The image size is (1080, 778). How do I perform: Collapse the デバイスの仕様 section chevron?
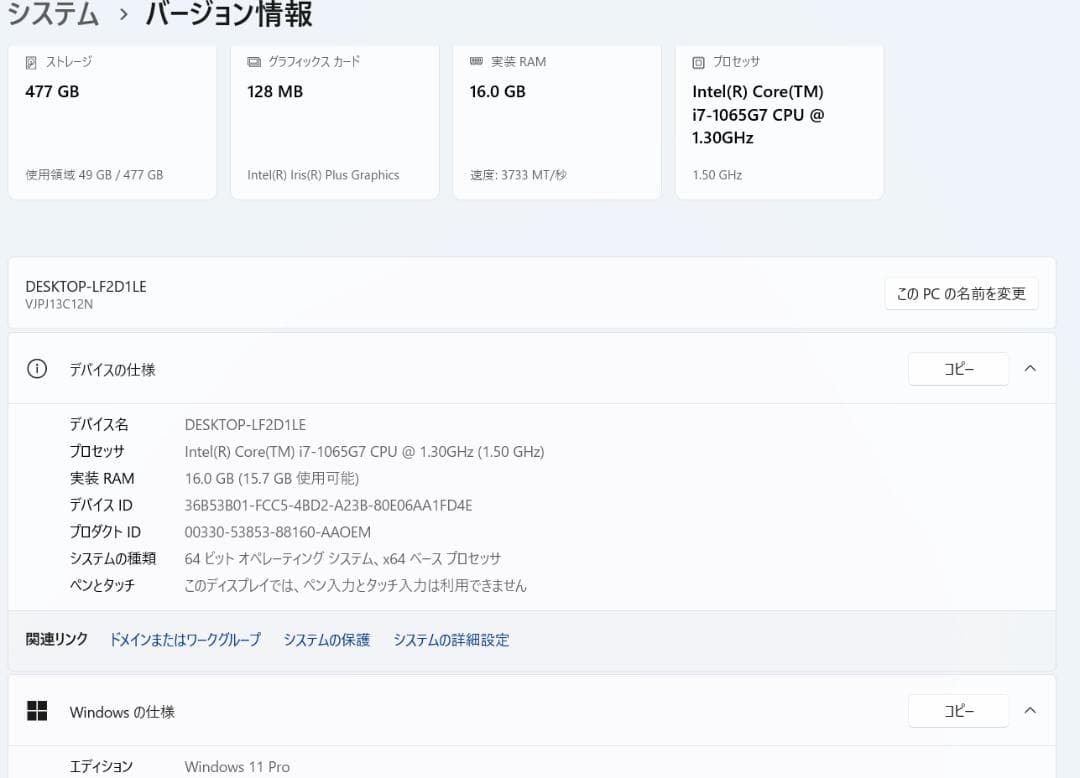coord(1030,368)
